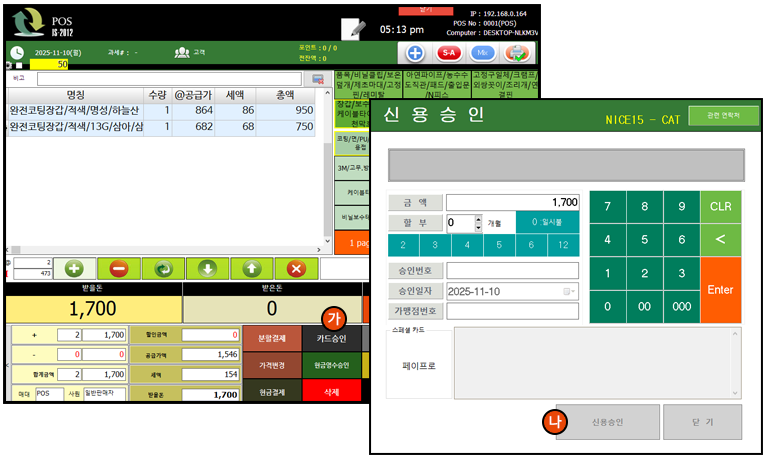Click the 3M/고무 subcategory tab
766x461 pixels.
pyautogui.click(x=352, y=168)
